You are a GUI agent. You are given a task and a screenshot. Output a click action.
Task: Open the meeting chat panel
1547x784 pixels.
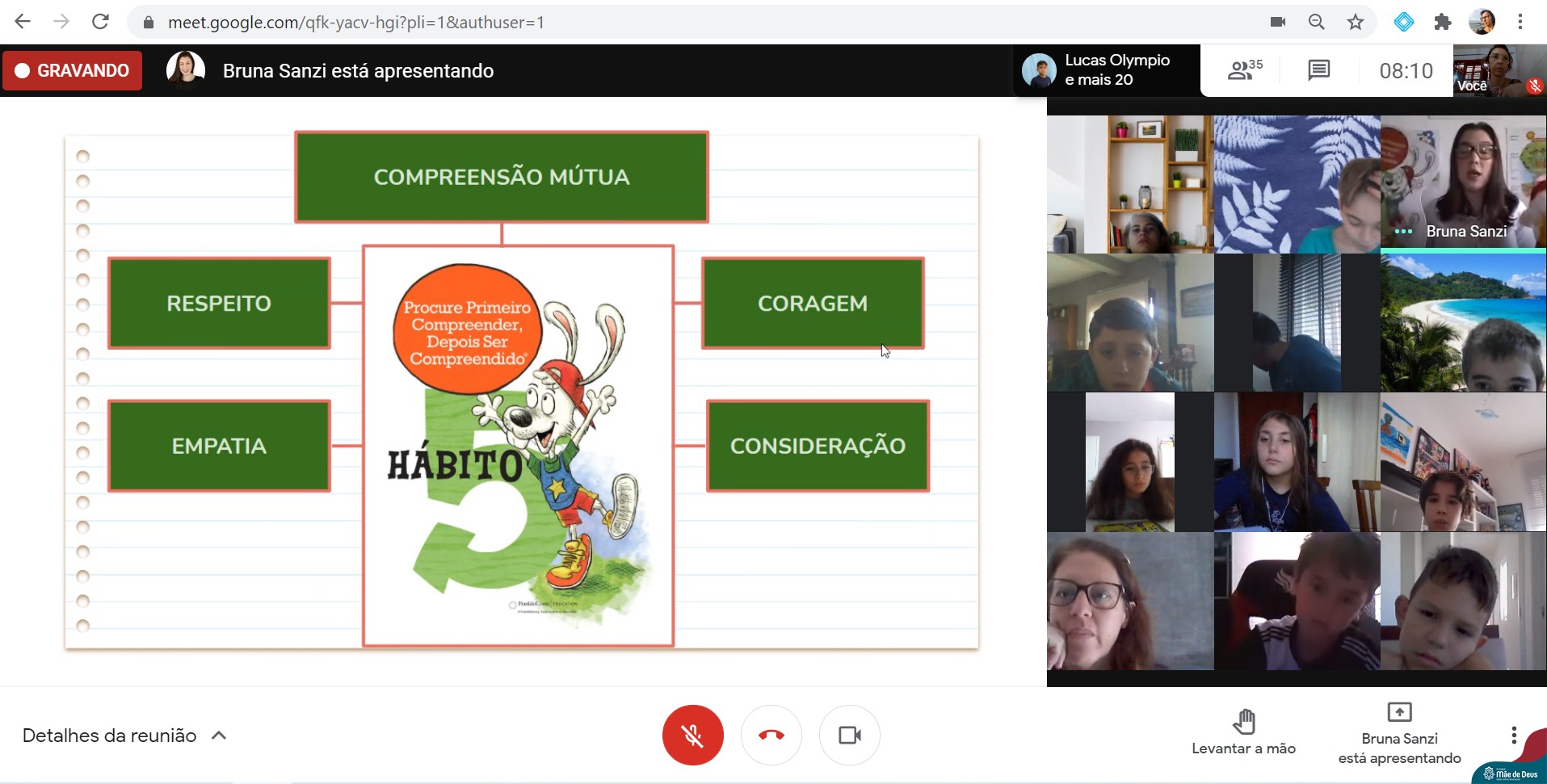[1318, 71]
